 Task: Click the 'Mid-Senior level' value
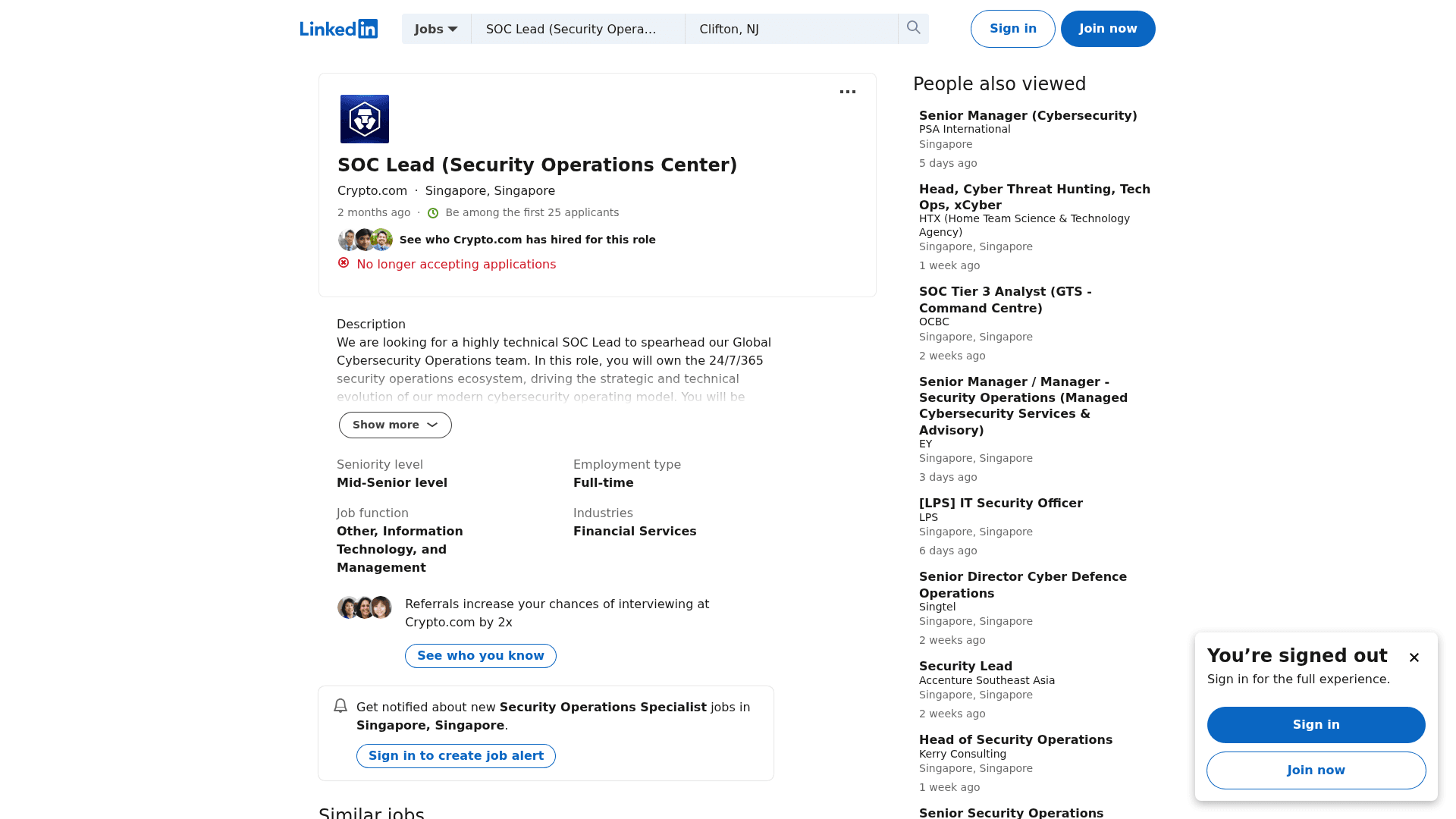pyautogui.click(x=392, y=483)
